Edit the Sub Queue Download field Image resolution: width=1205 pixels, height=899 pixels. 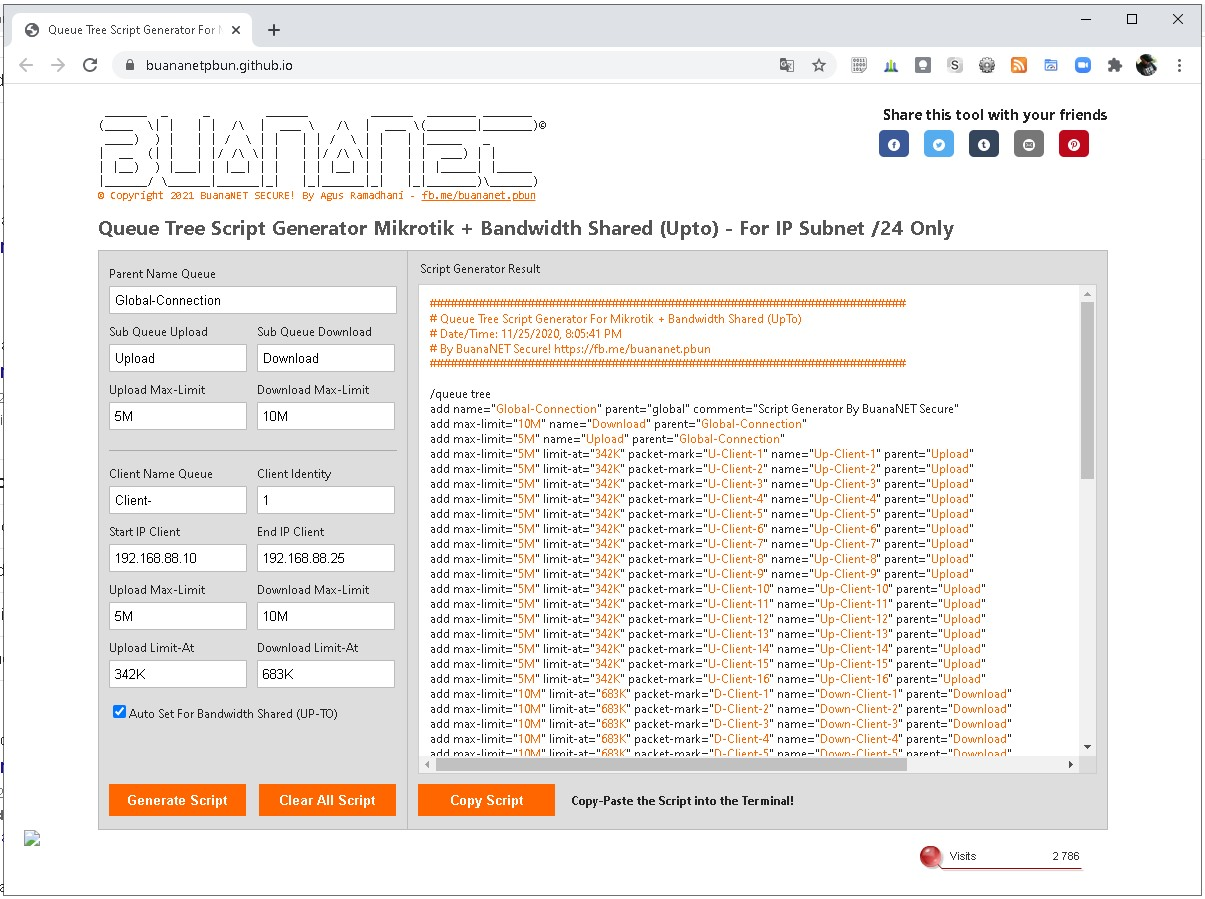pyautogui.click(x=326, y=358)
